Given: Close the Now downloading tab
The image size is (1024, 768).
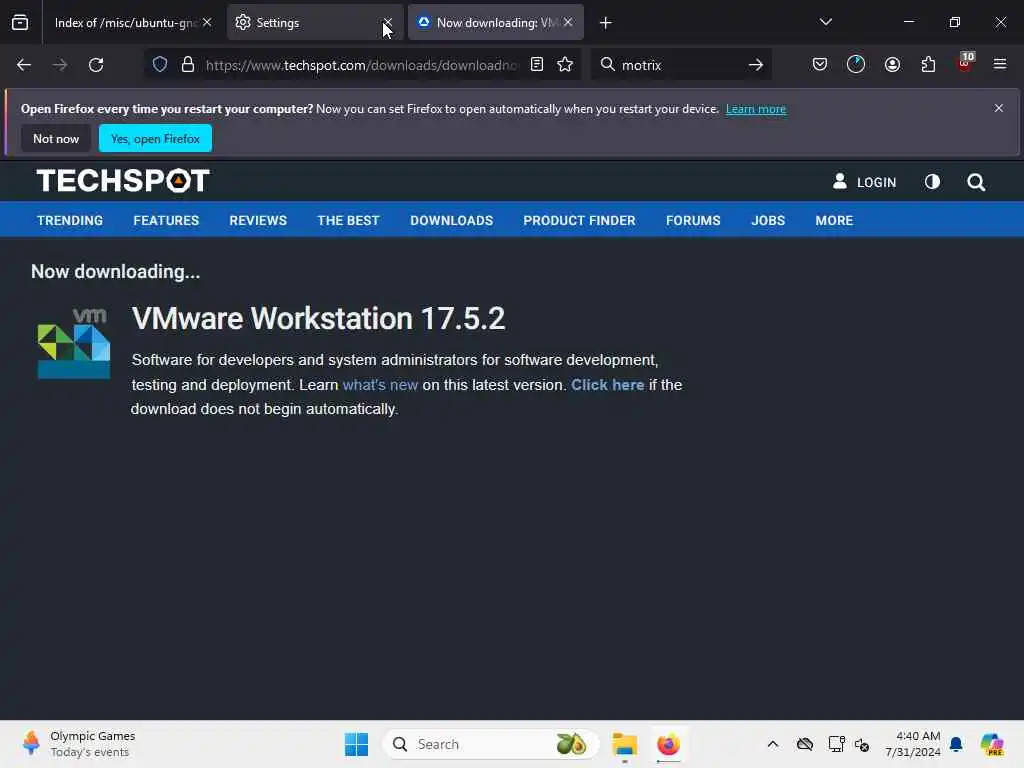Looking at the screenshot, I should tap(568, 22).
